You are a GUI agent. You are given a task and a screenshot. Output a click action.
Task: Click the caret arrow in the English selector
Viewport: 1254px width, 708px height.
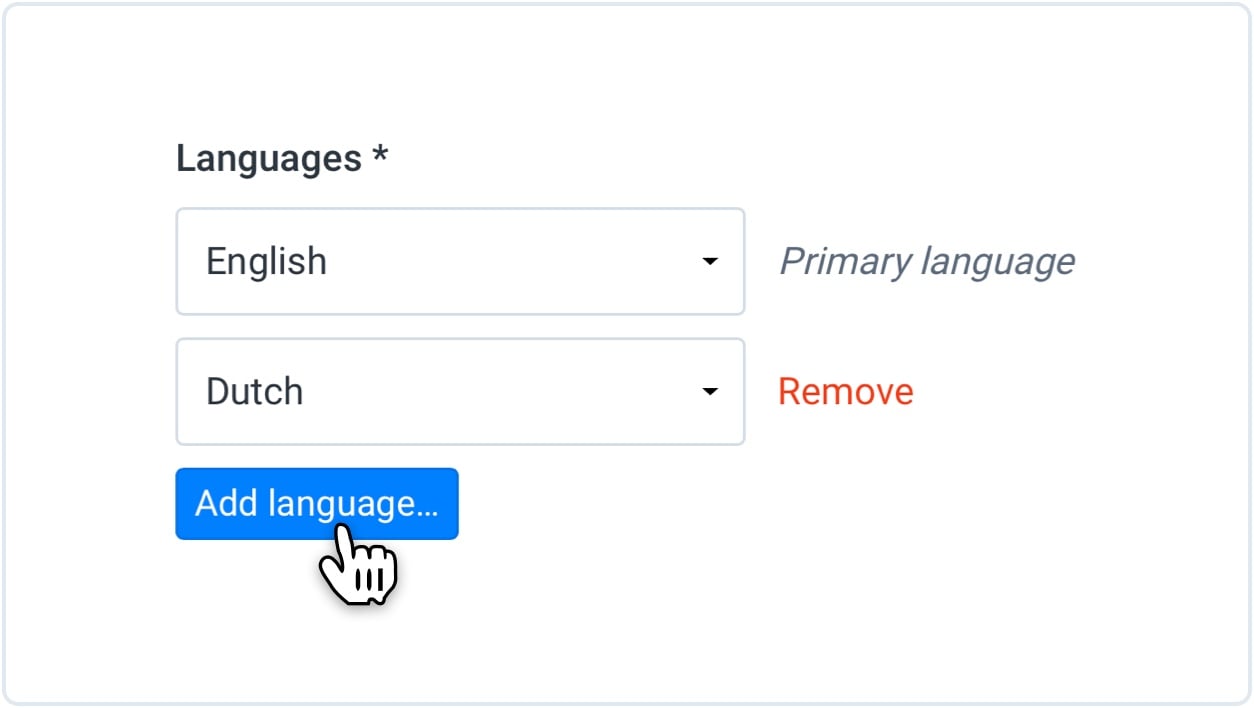(710, 261)
